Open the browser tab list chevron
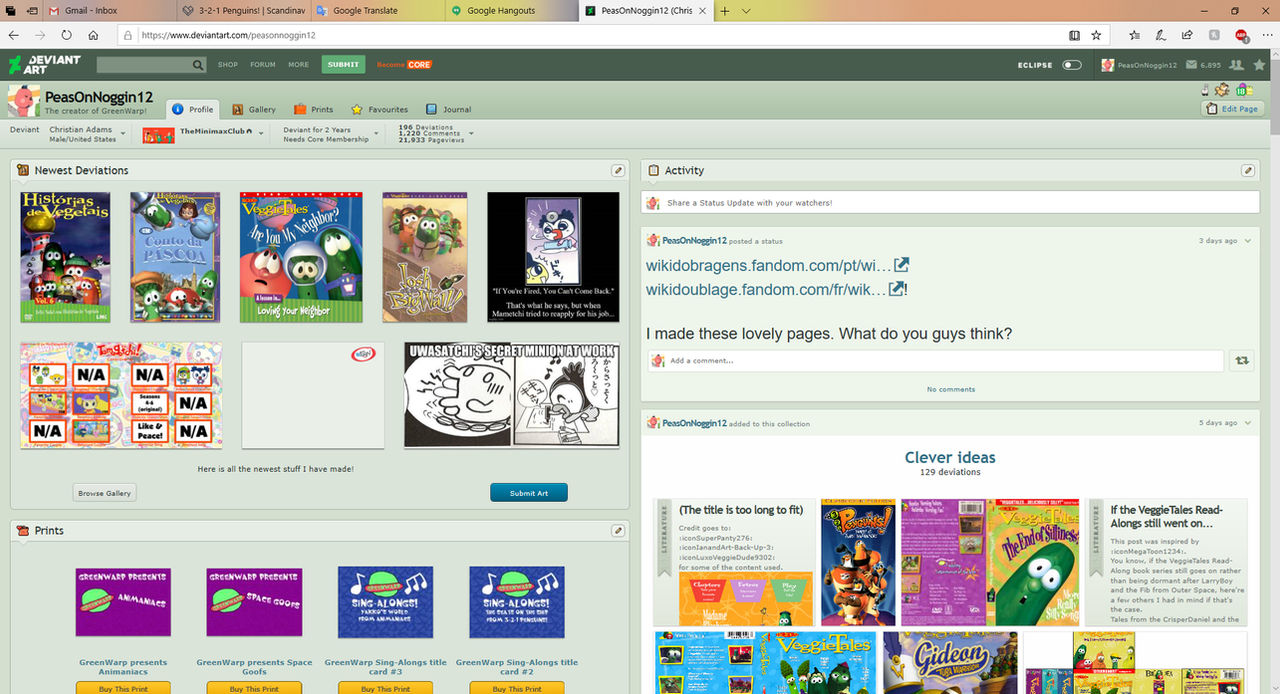Image resolution: width=1280 pixels, height=694 pixels. click(x=746, y=11)
